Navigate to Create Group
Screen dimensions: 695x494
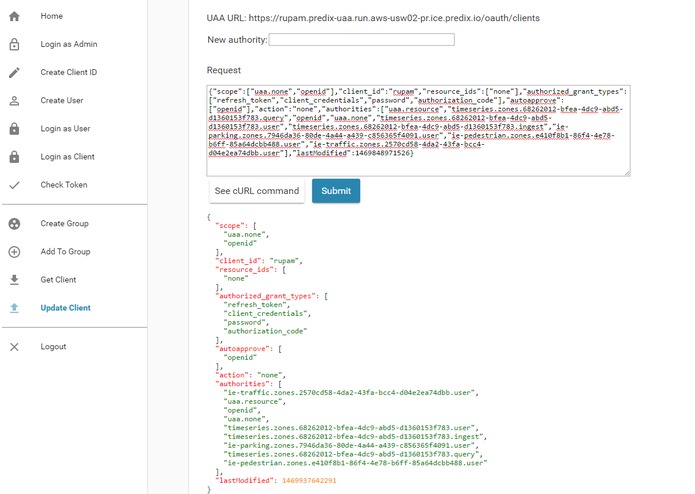65,223
